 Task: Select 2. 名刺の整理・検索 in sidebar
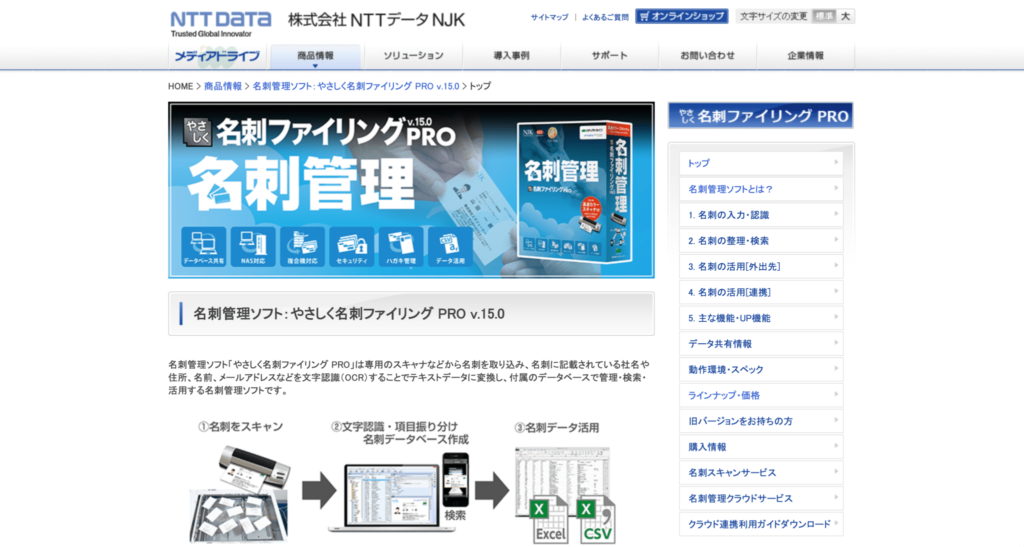[761, 240]
